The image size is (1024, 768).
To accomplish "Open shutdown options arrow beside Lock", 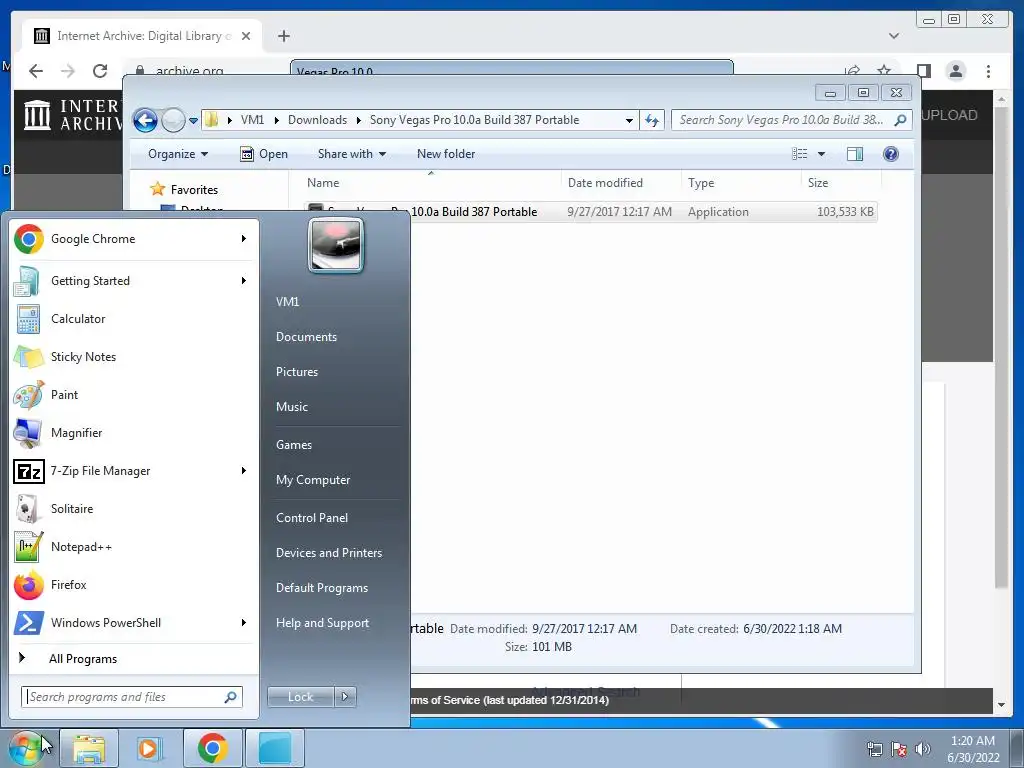I will coord(345,697).
